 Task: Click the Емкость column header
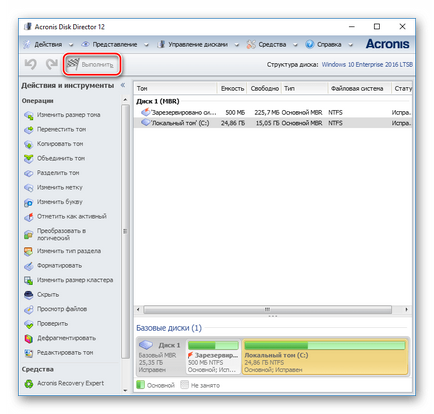pyautogui.click(x=232, y=88)
